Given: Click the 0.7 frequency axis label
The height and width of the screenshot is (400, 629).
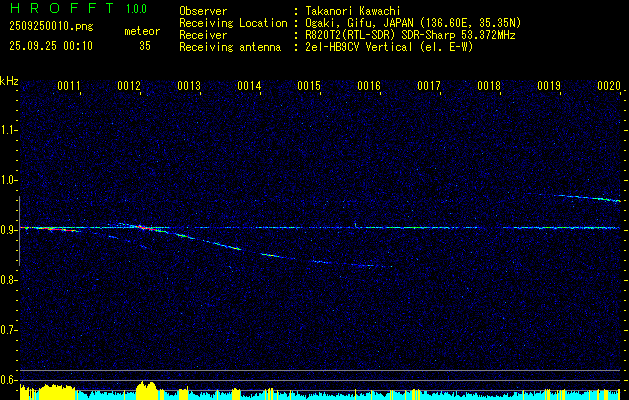Looking at the screenshot, I should (x=9, y=330).
